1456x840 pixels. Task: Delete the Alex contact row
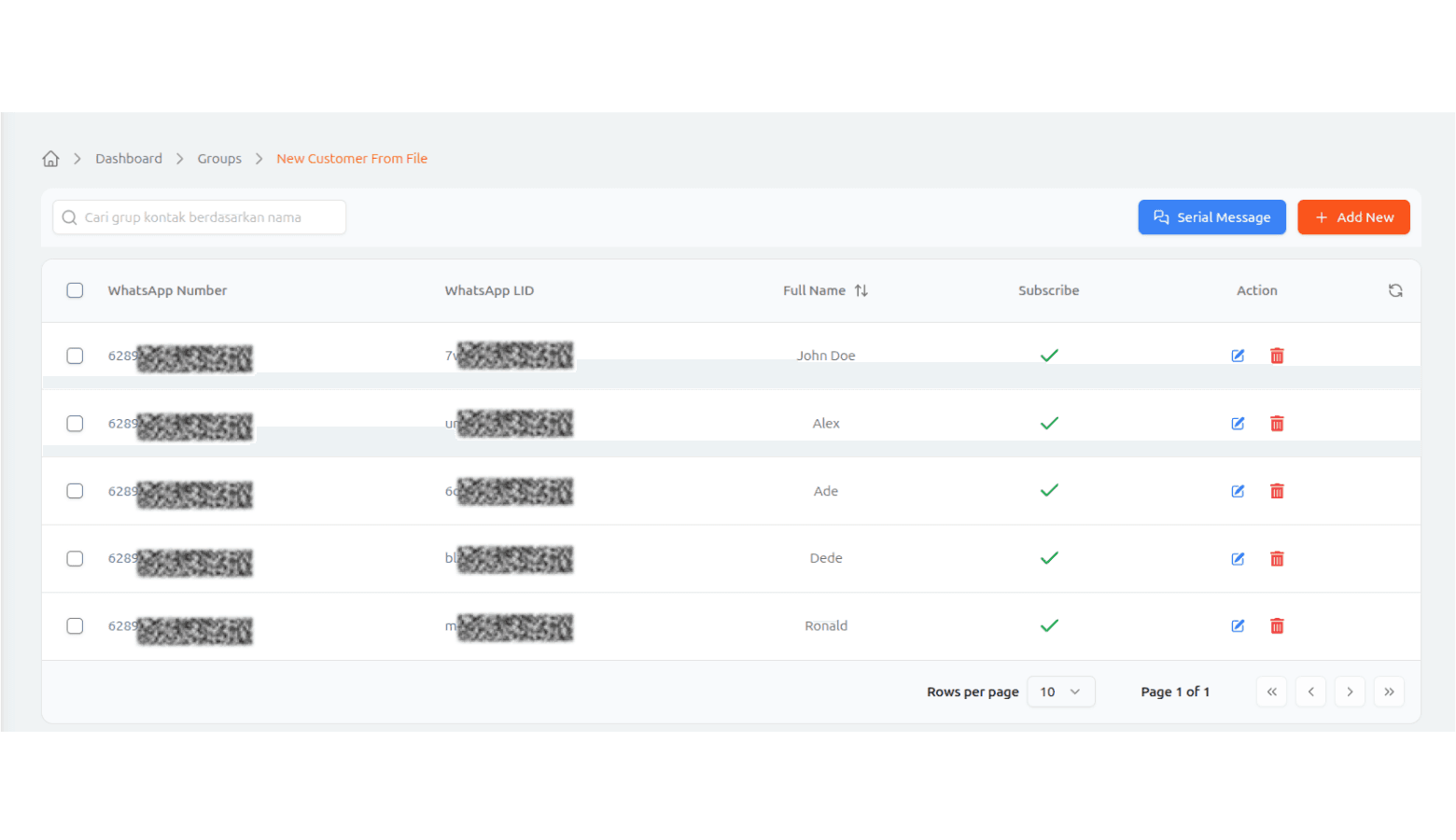[x=1277, y=424]
